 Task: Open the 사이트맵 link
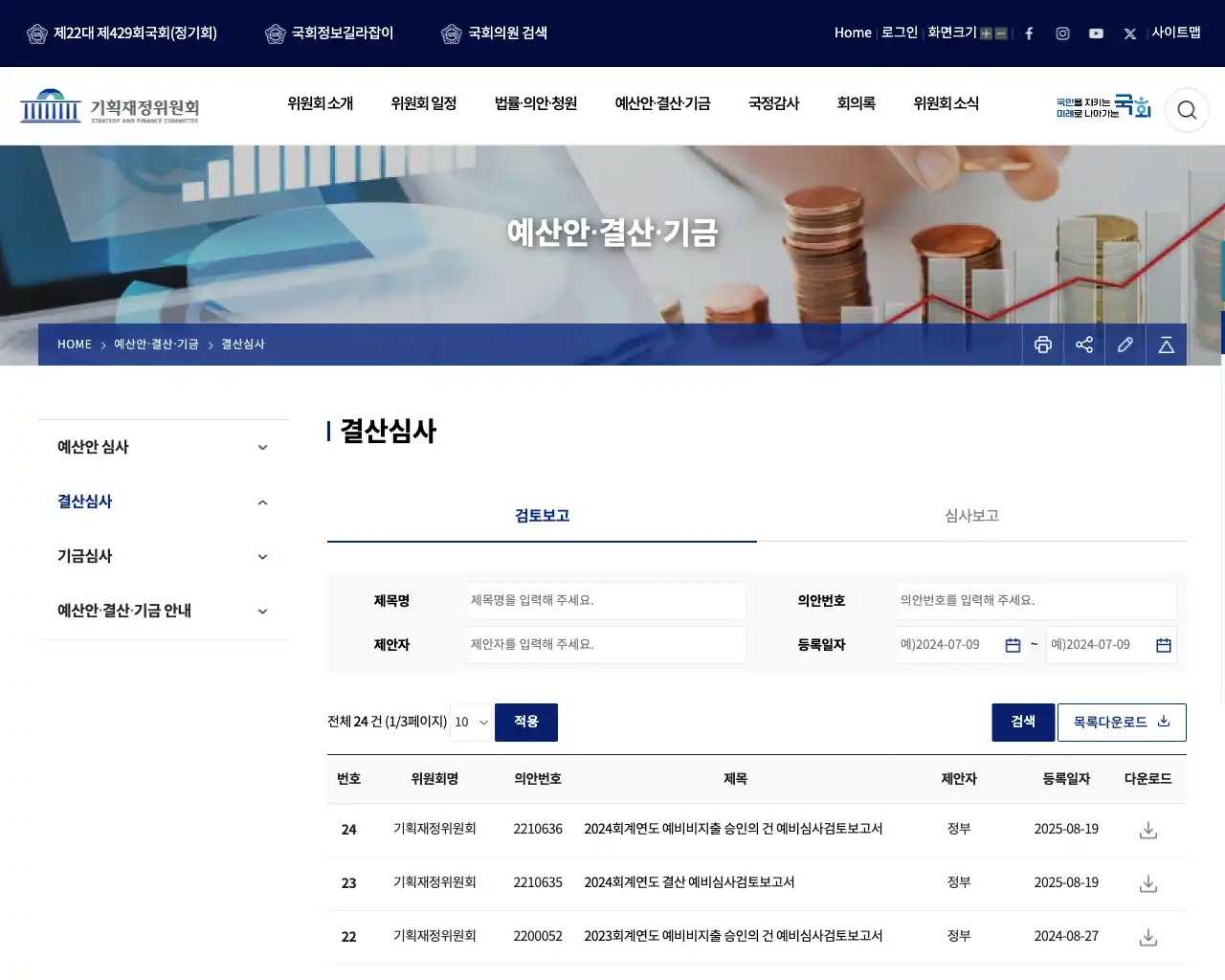tap(1176, 33)
